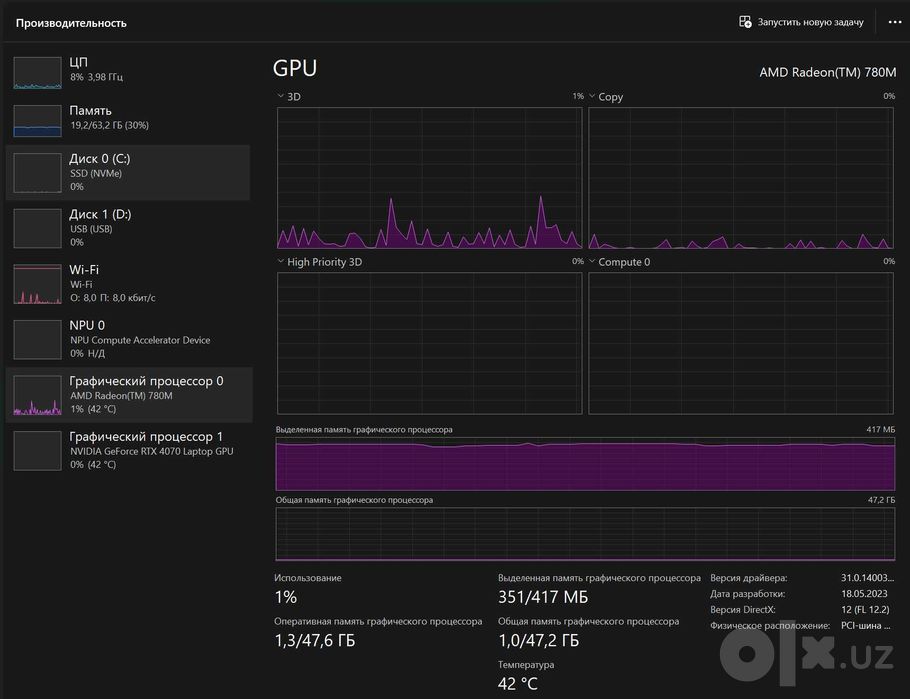Select the Память mini graph thumbnail

coord(37,121)
